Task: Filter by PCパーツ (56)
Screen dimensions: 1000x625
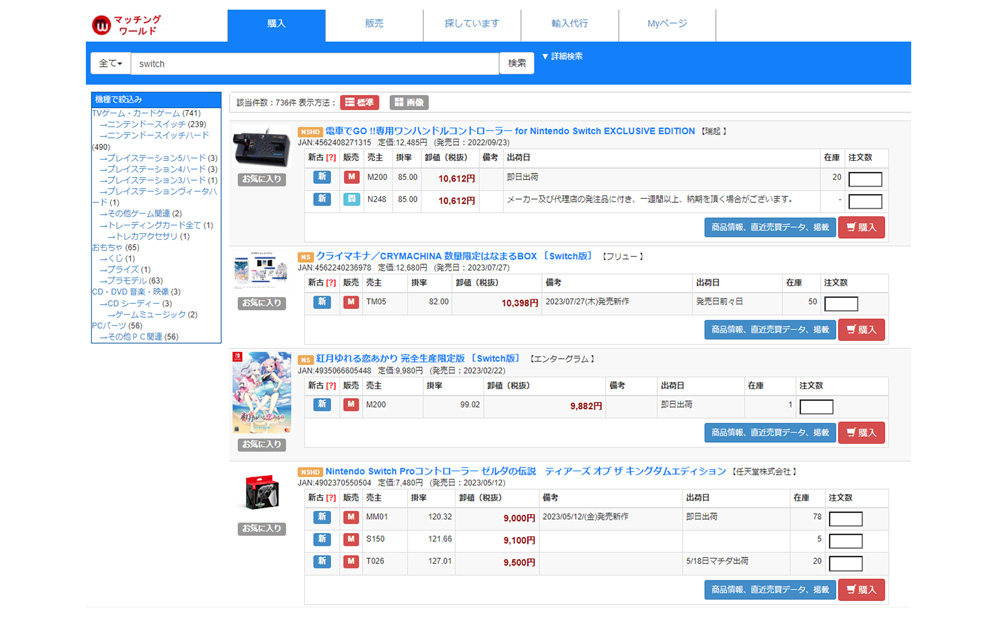Action: tap(117, 325)
